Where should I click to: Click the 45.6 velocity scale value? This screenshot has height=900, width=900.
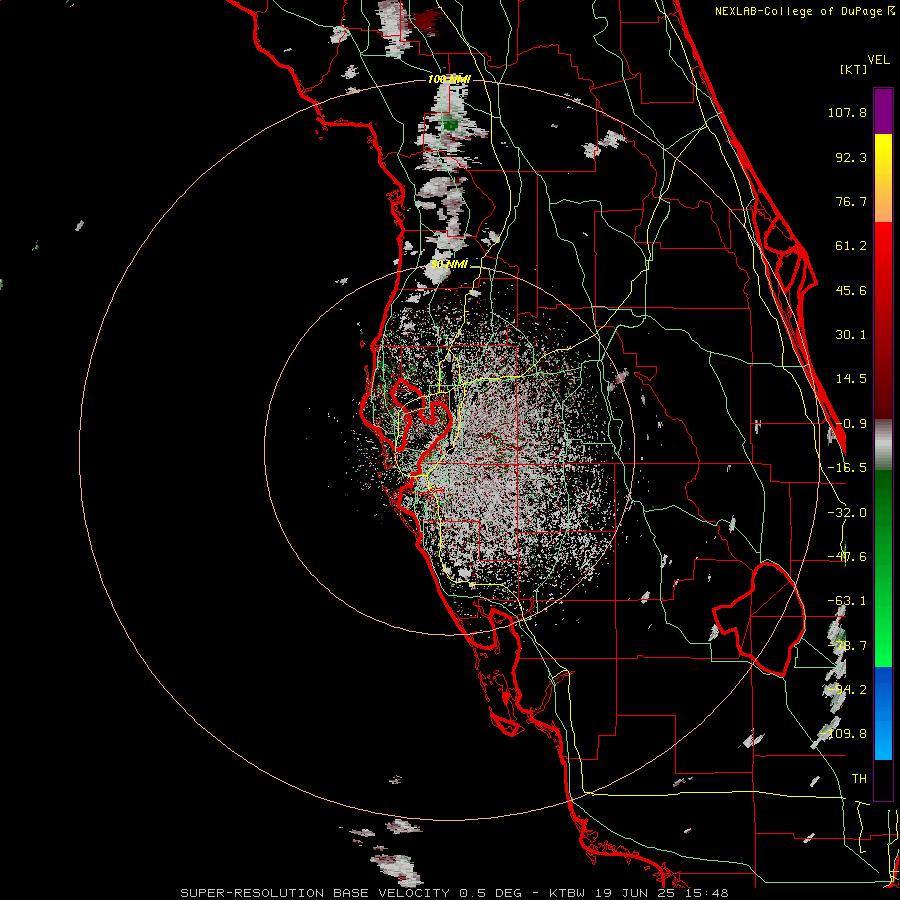(851, 290)
